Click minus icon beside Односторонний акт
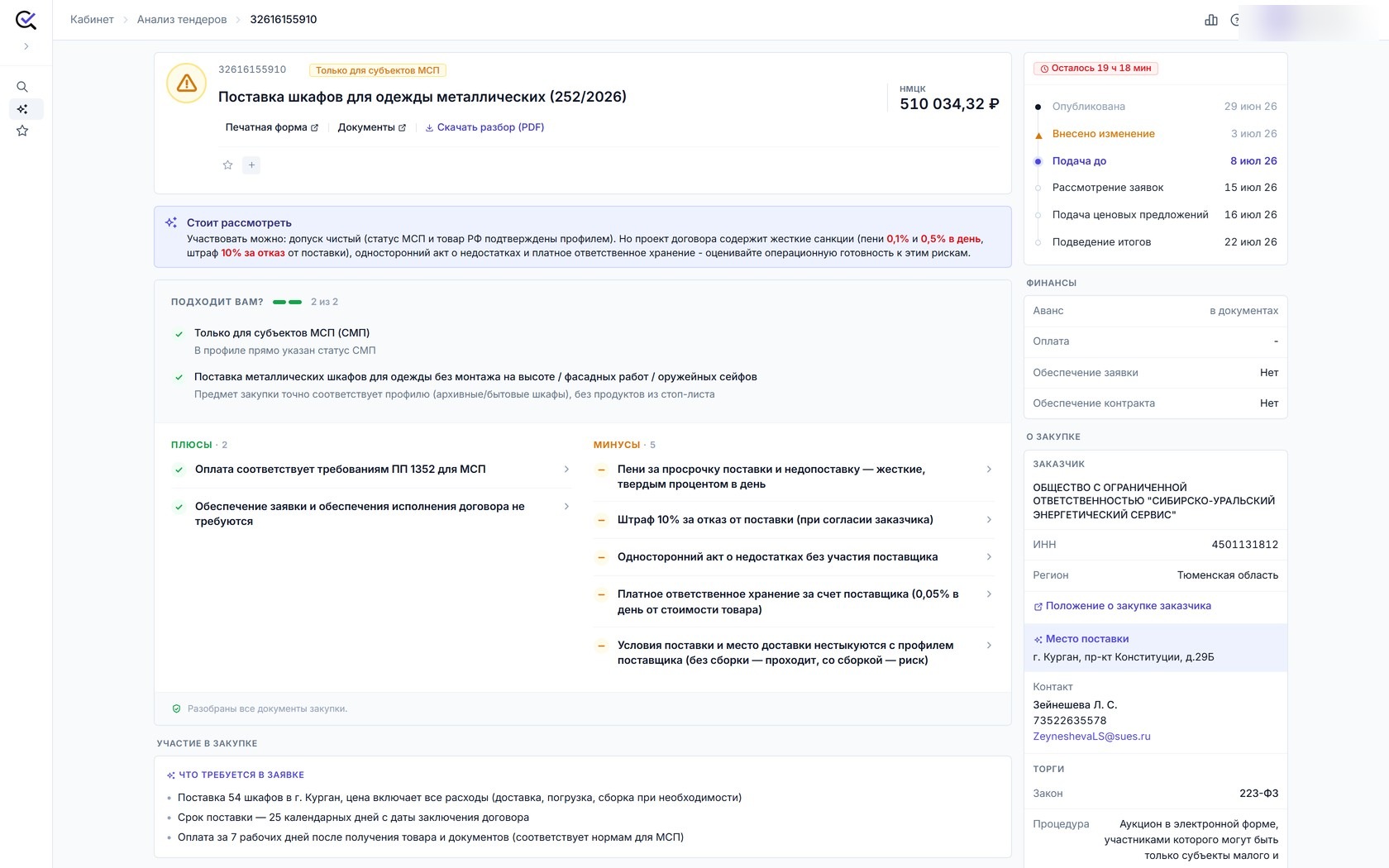Image resolution: width=1389 pixels, height=868 pixels. point(601,557)
